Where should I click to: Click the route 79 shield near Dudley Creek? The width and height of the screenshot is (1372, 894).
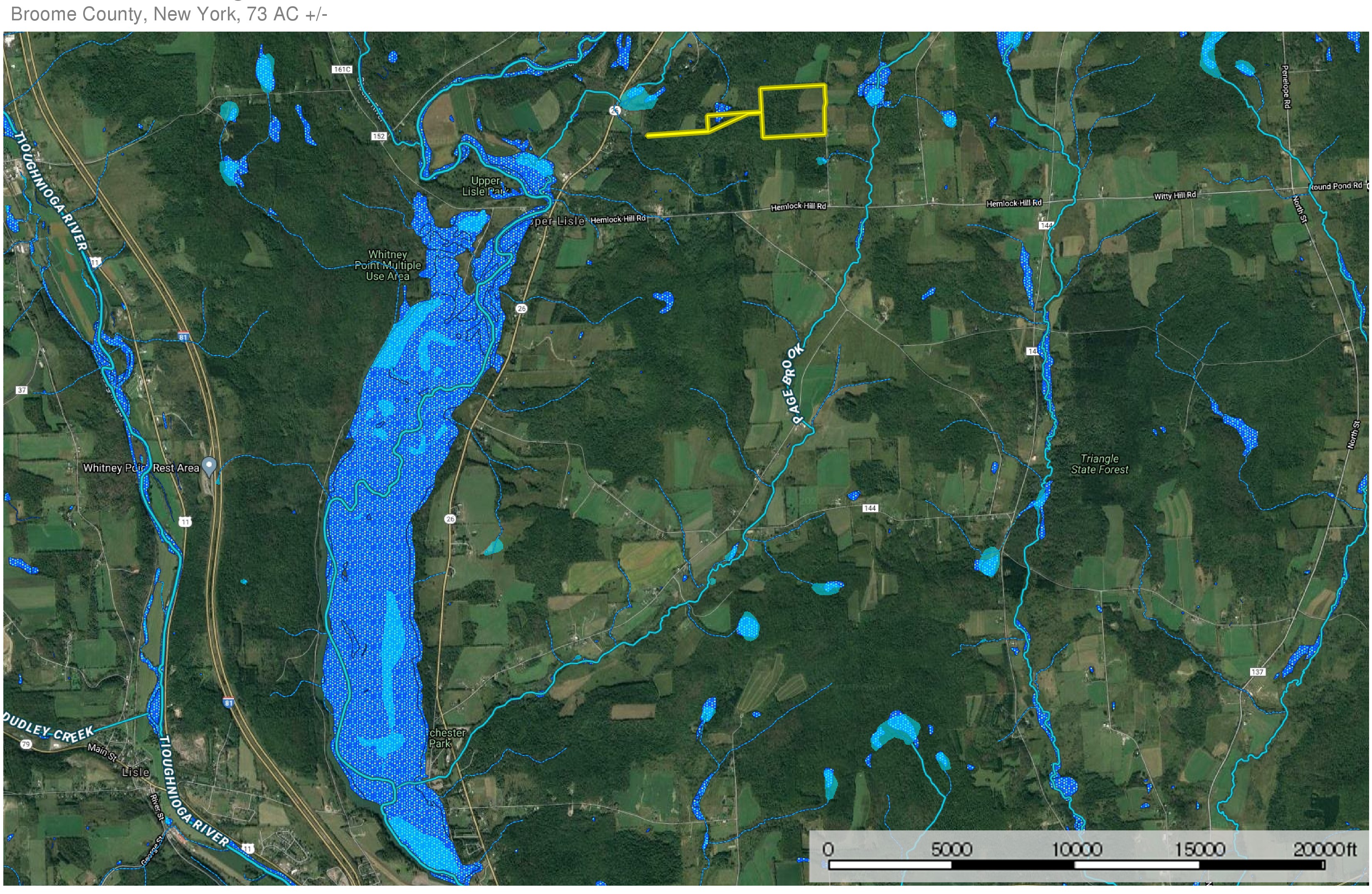(25, 744)
